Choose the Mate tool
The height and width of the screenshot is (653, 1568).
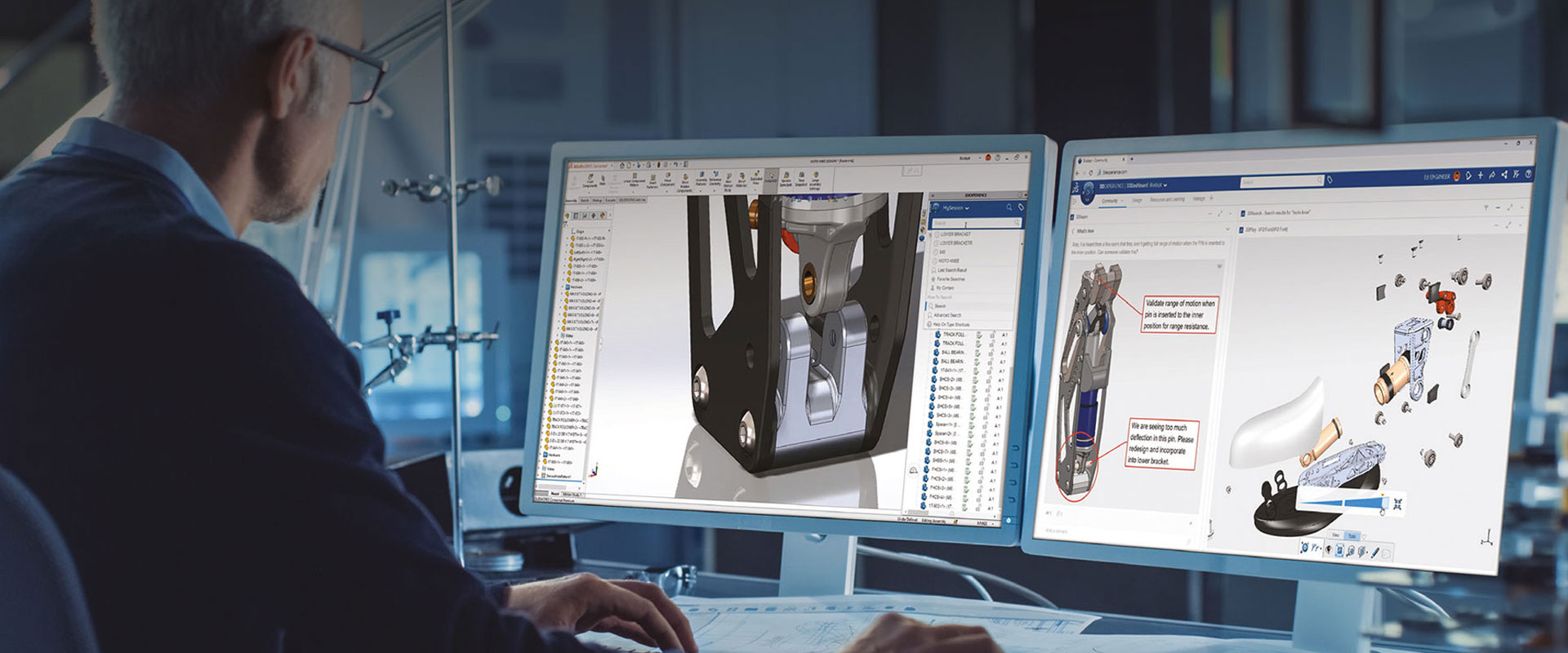(603, 180)
